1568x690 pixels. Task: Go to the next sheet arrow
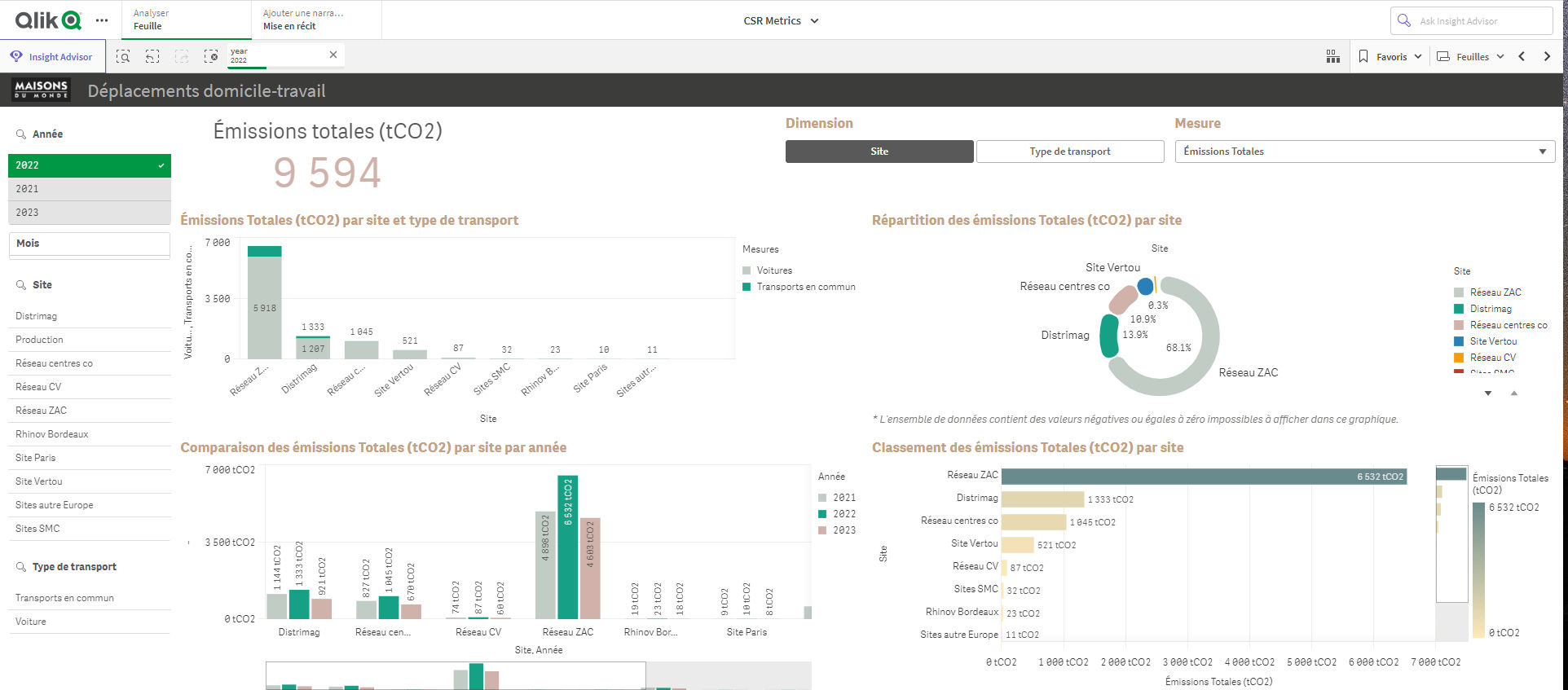[x=1547, y=56]
